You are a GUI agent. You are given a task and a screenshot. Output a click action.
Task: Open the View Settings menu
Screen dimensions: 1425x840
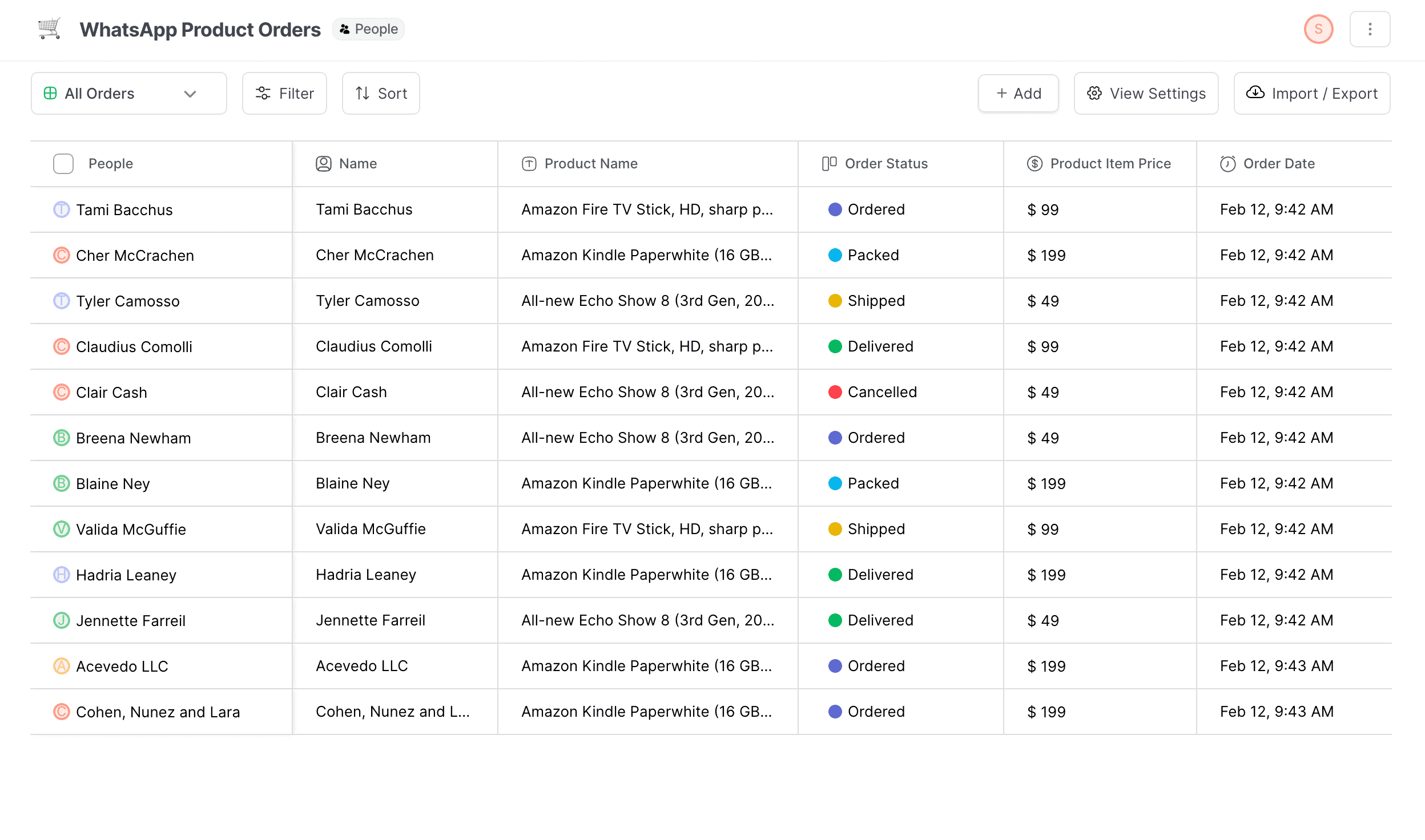1145,93
